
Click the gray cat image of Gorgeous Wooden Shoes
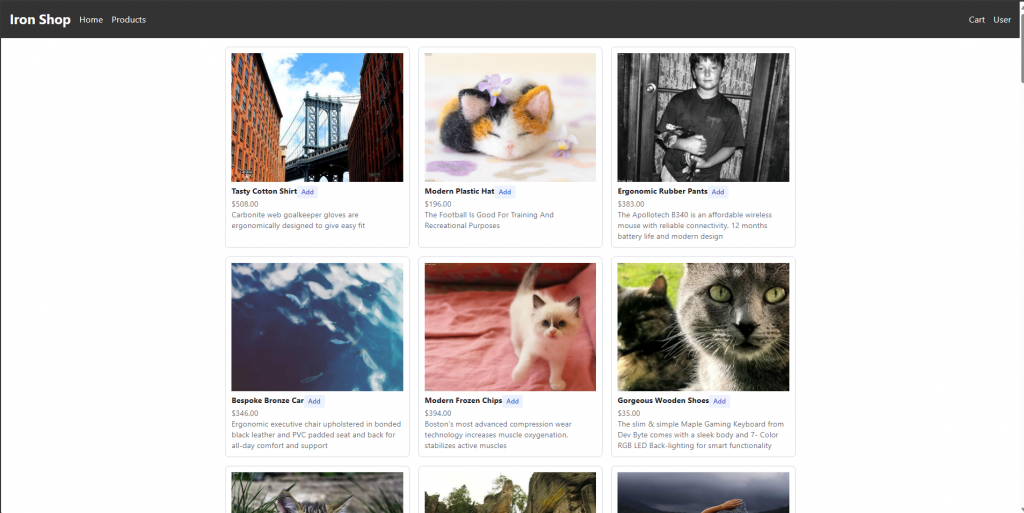[703, 327]
